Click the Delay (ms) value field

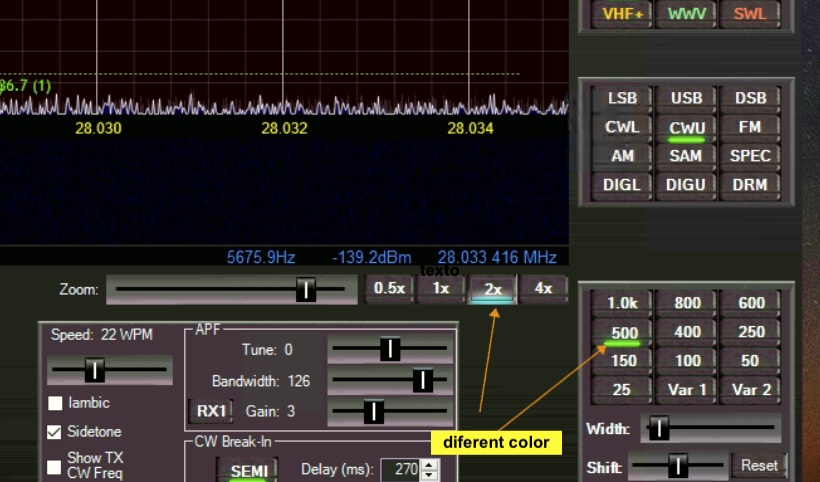click(x=403, y=469)
